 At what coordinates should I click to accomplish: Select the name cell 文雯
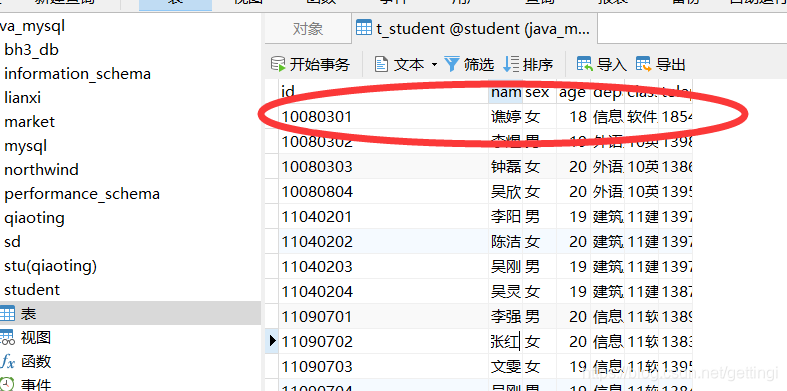click(505, 366)
